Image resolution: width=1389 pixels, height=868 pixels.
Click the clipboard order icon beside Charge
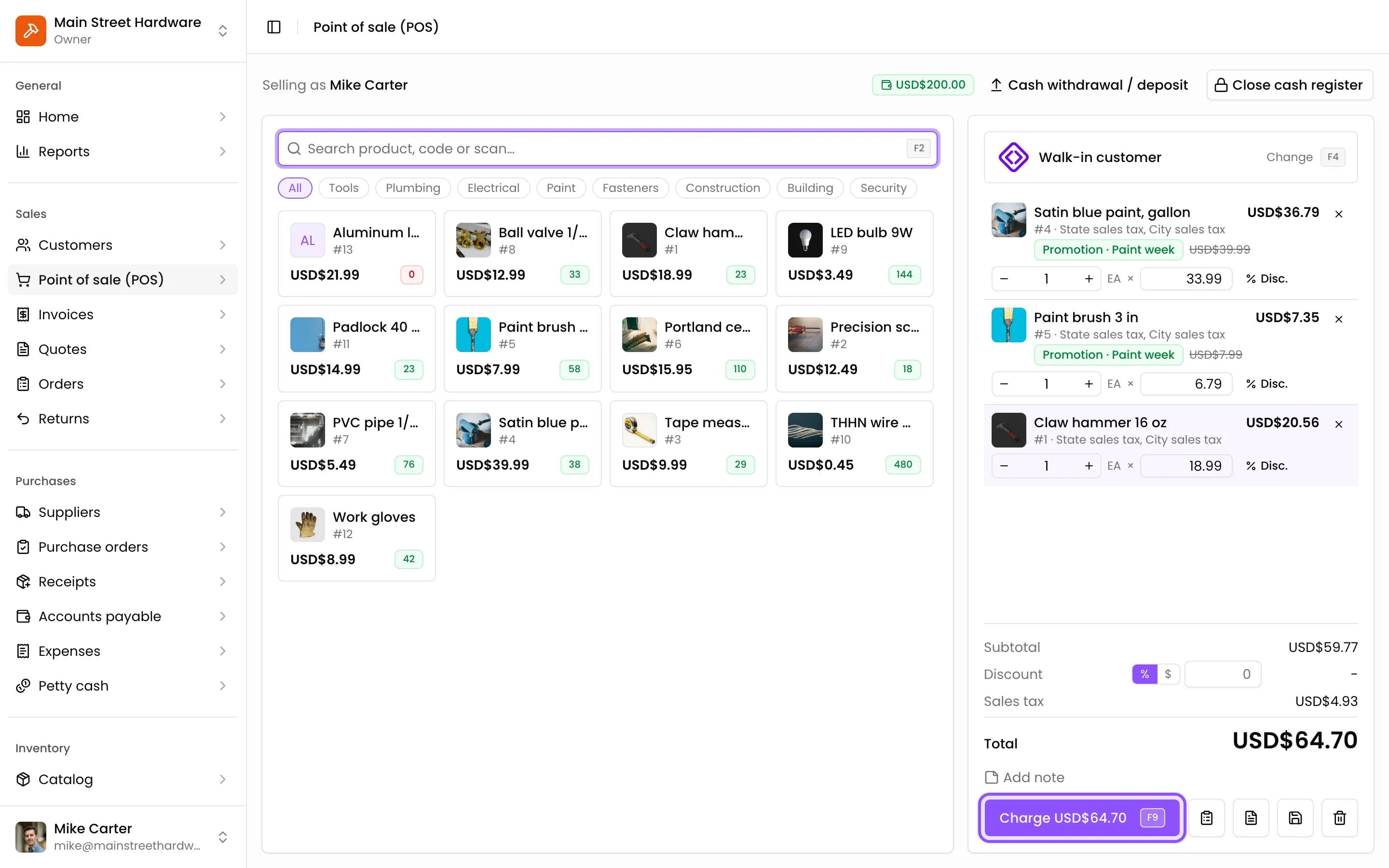(1207, 817)
